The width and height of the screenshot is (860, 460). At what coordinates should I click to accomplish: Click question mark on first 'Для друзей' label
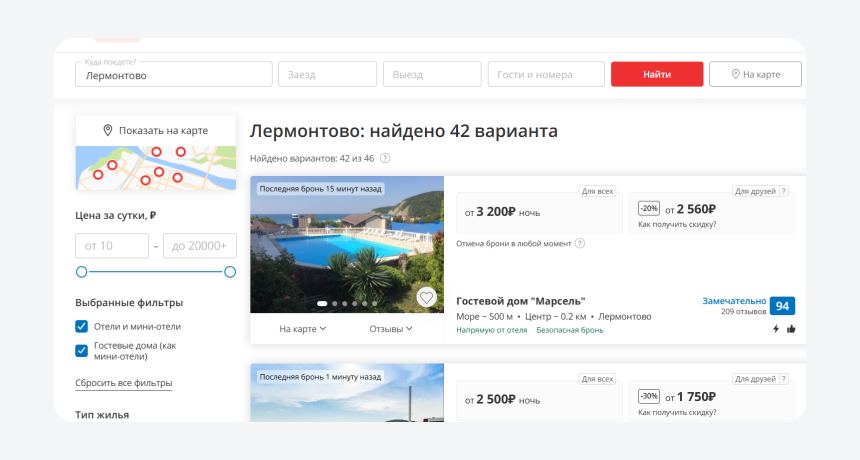point(784,191)
